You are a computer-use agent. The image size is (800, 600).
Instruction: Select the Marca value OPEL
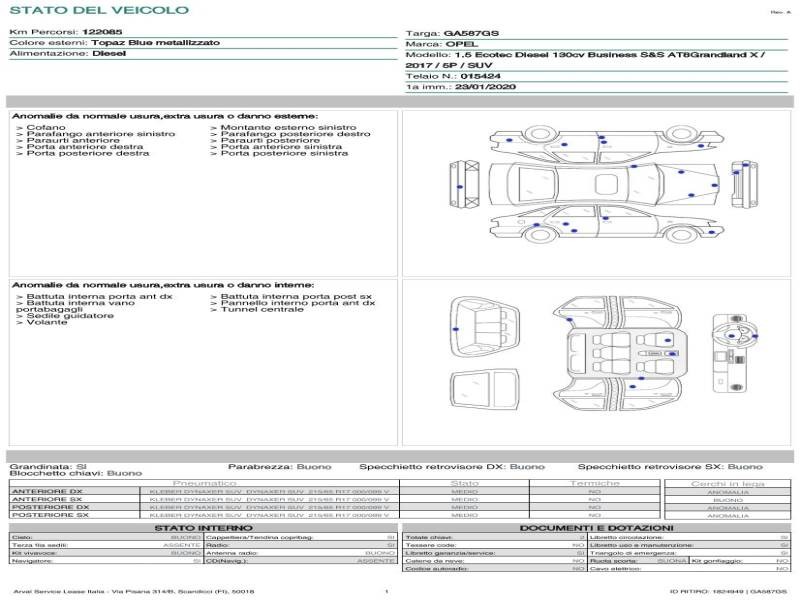click(x=462, y=44)
